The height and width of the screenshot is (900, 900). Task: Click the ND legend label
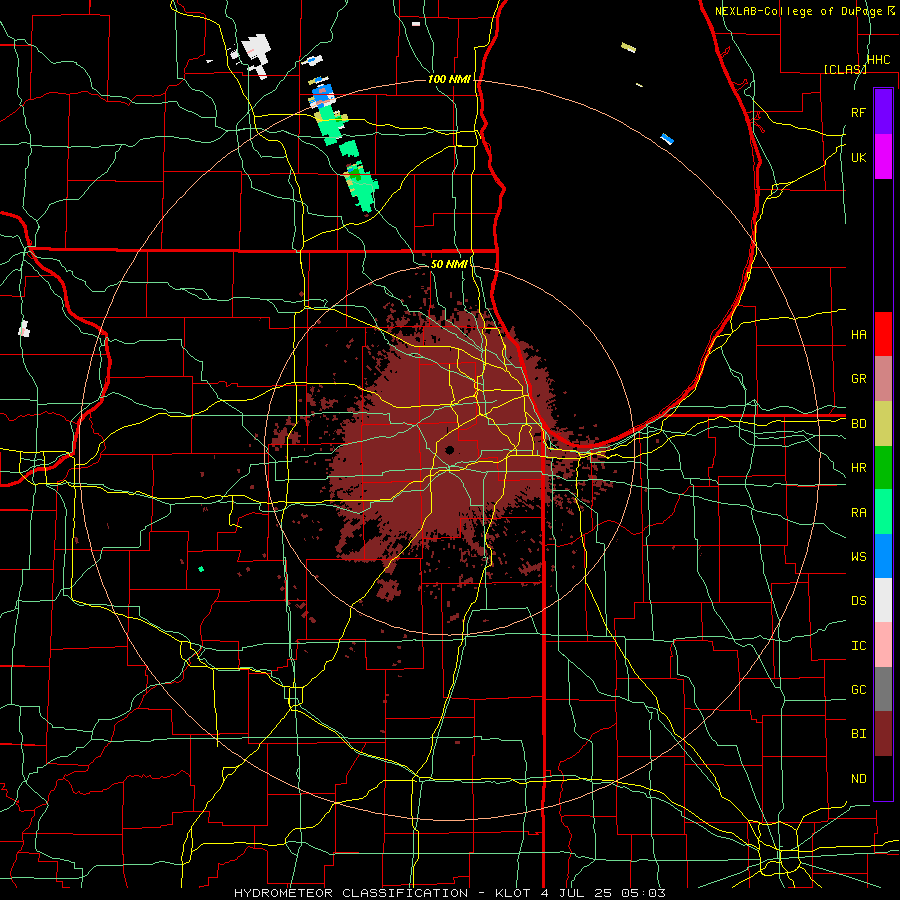pos(858,778)
